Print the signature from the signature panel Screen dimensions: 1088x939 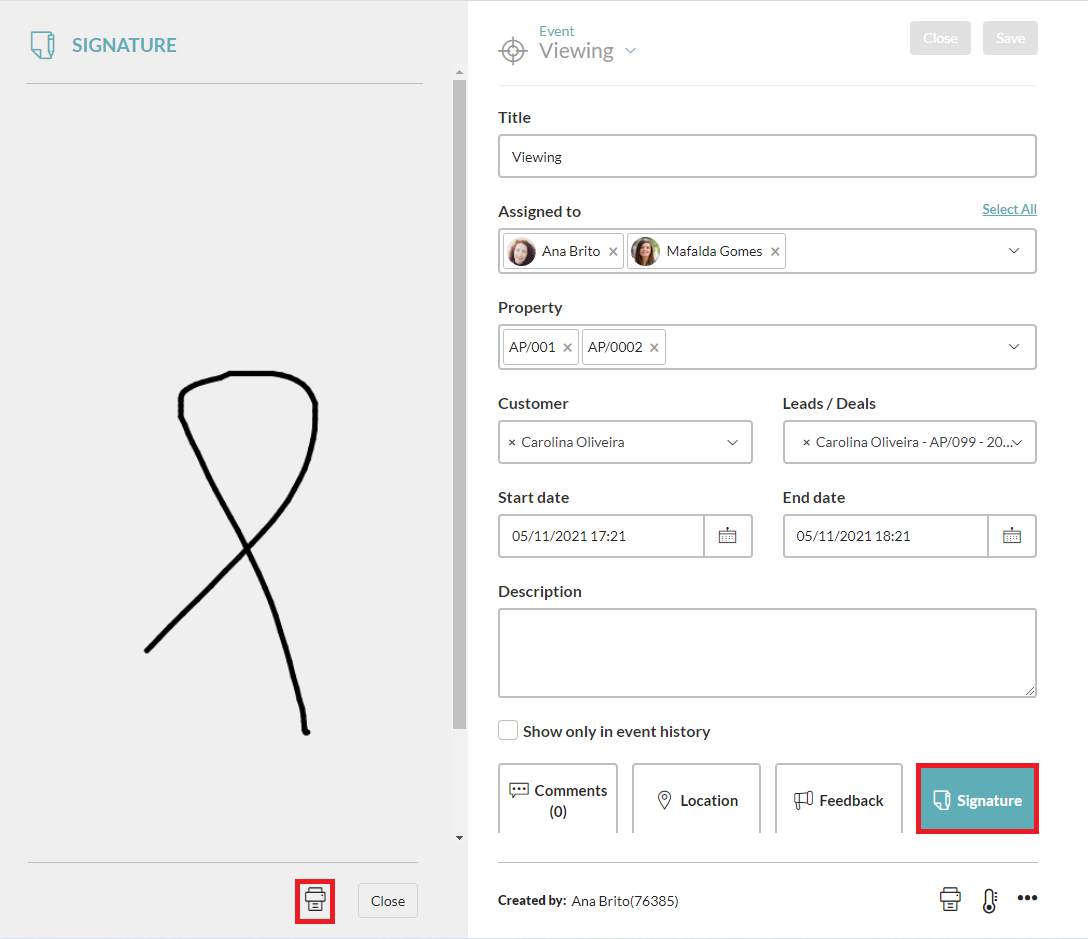tap(315, 900)
